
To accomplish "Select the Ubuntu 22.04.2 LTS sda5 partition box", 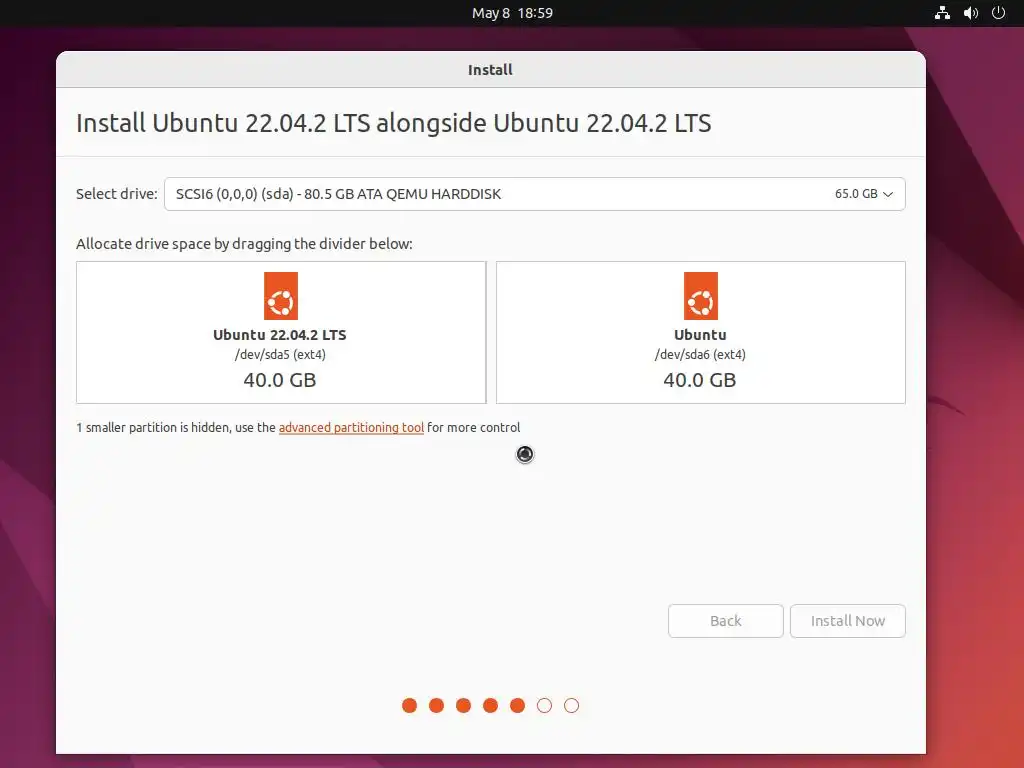I will click(x=281, y=332).
